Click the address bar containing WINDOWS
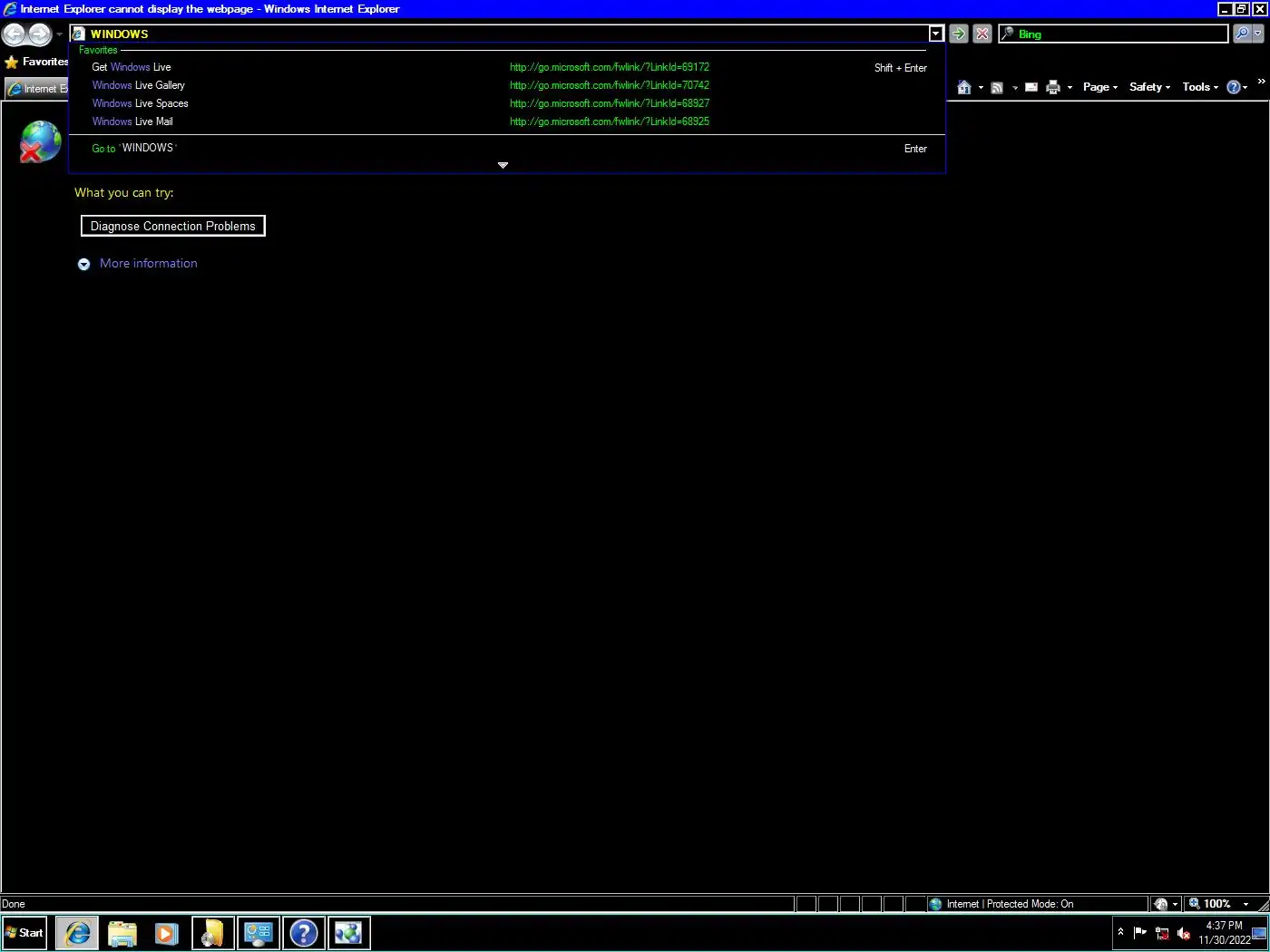 pyautogui.click(x=500, y=34)
